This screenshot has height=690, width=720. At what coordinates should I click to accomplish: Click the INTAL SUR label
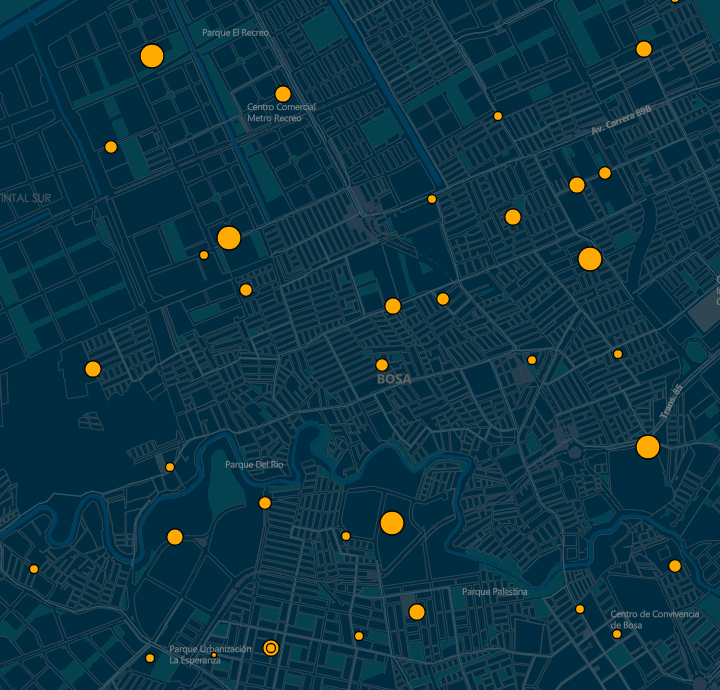(26, 198)
